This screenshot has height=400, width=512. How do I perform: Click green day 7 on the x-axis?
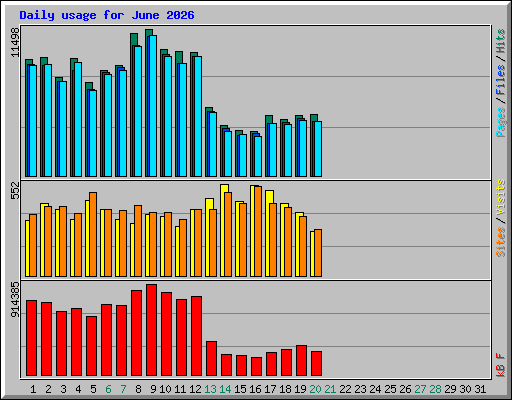123,389
